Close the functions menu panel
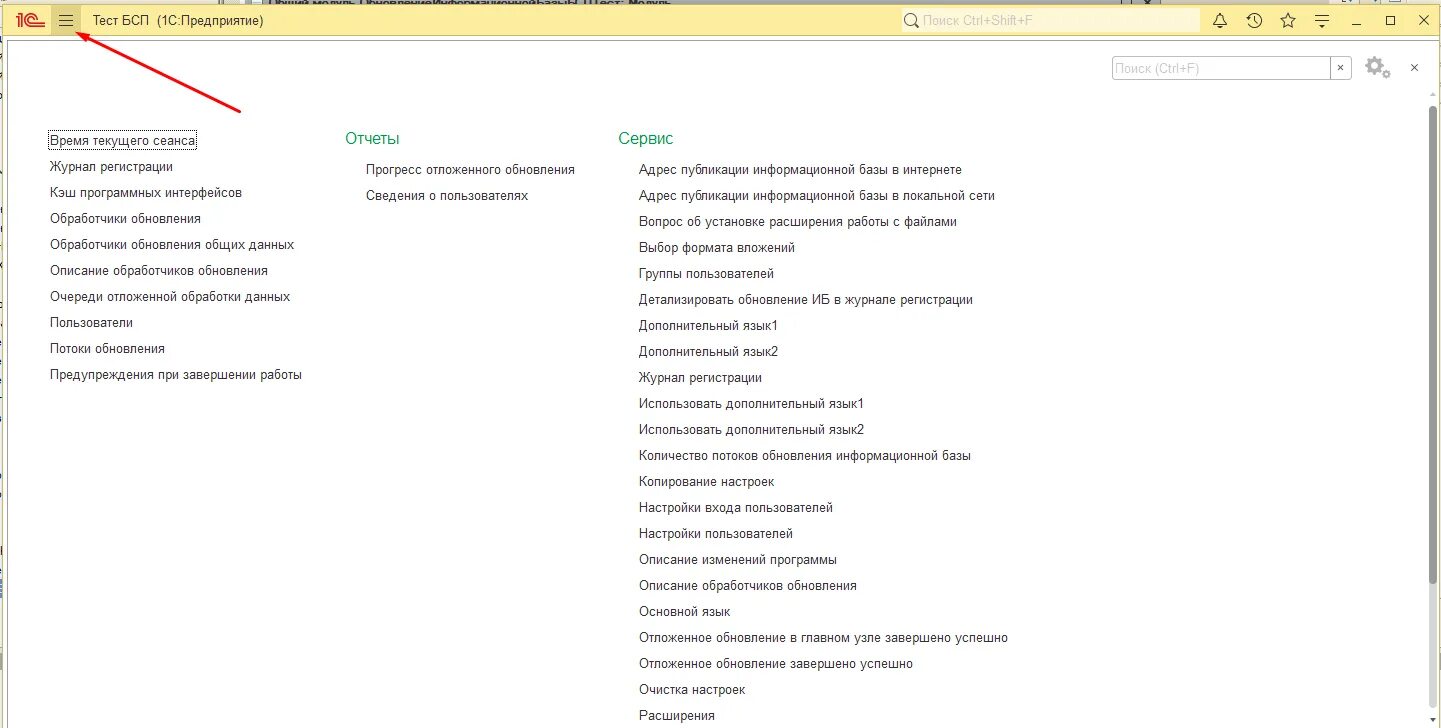 1414,68
